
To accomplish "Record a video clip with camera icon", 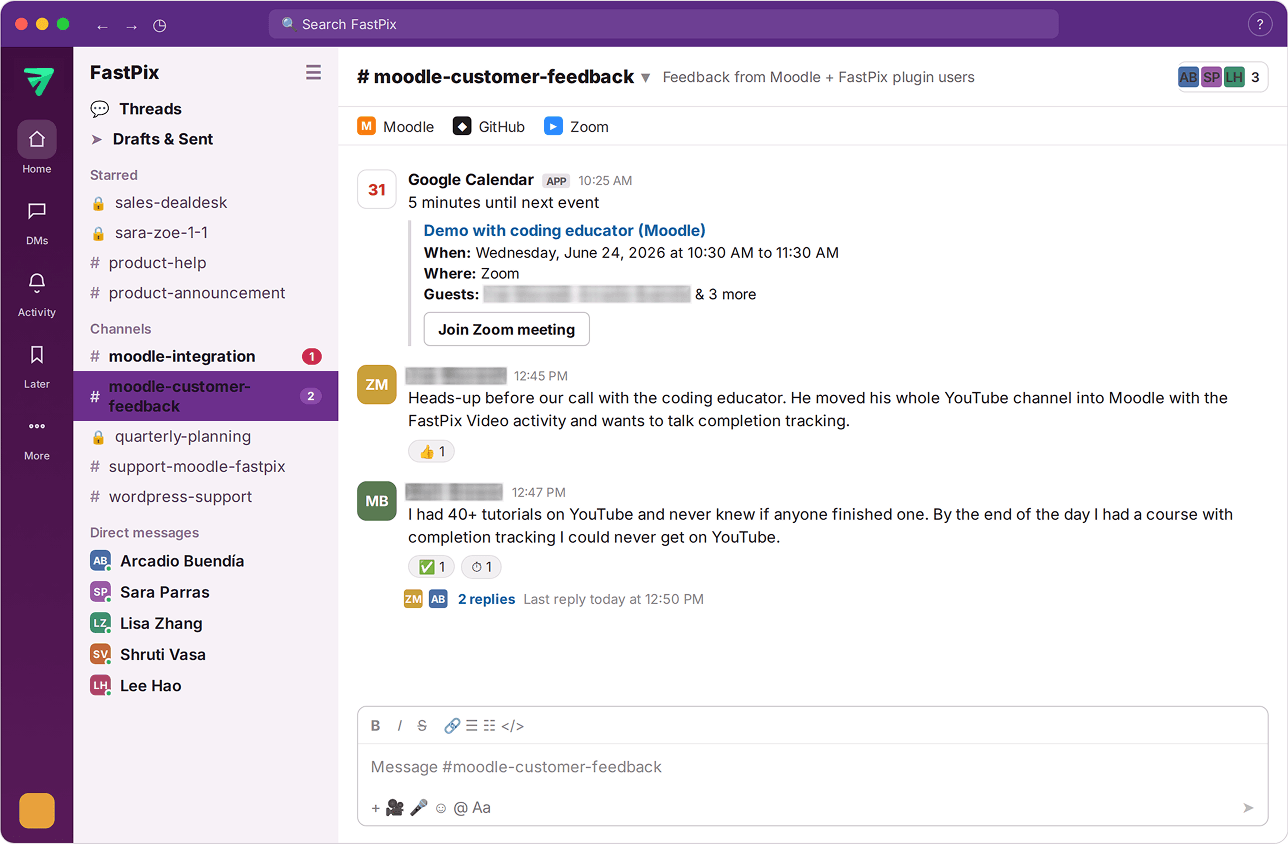I will point(395,808).
